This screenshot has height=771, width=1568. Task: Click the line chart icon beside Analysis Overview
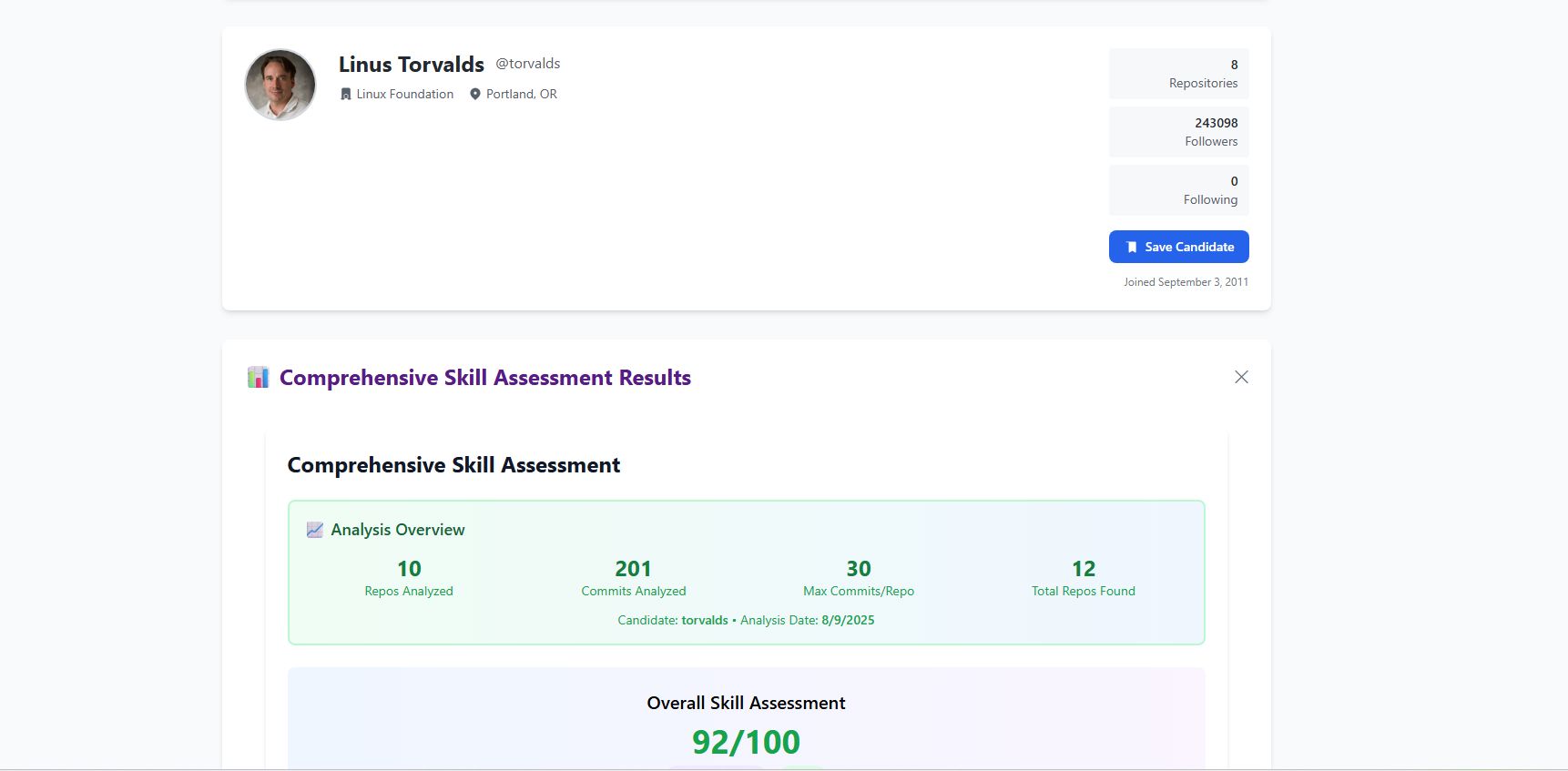(x=315, y=530)
